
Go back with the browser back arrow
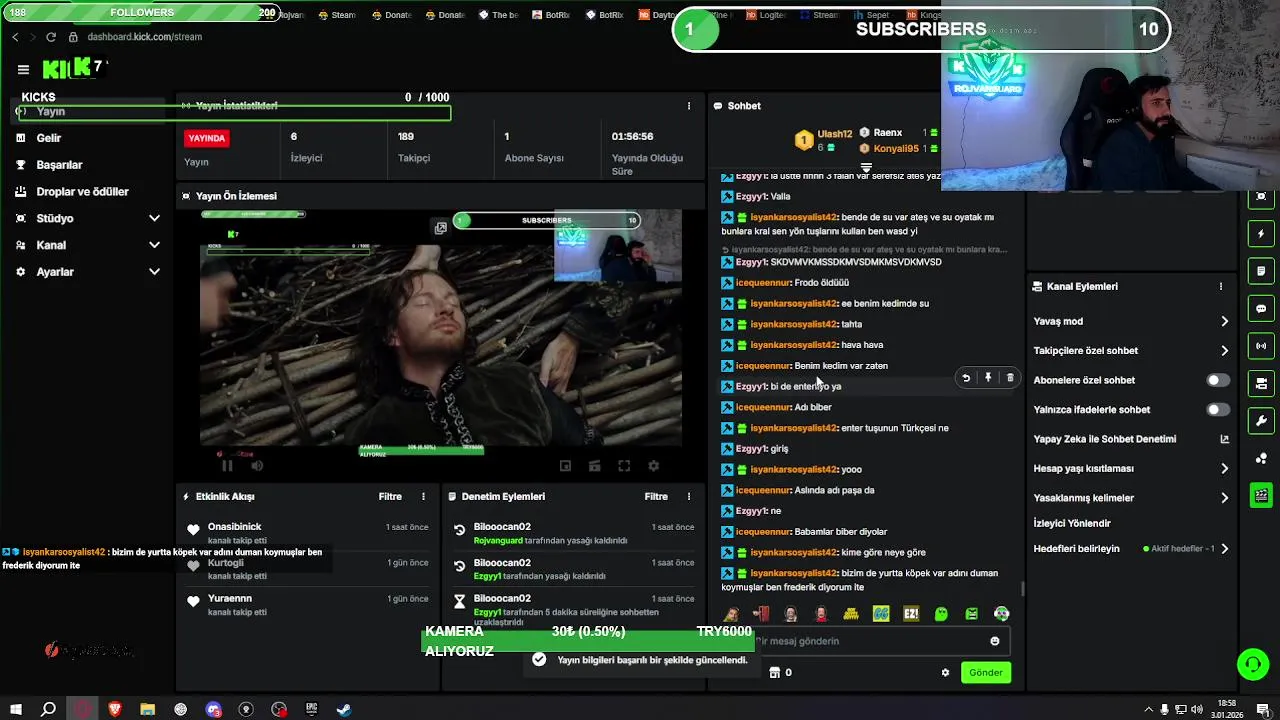[15, 37]
